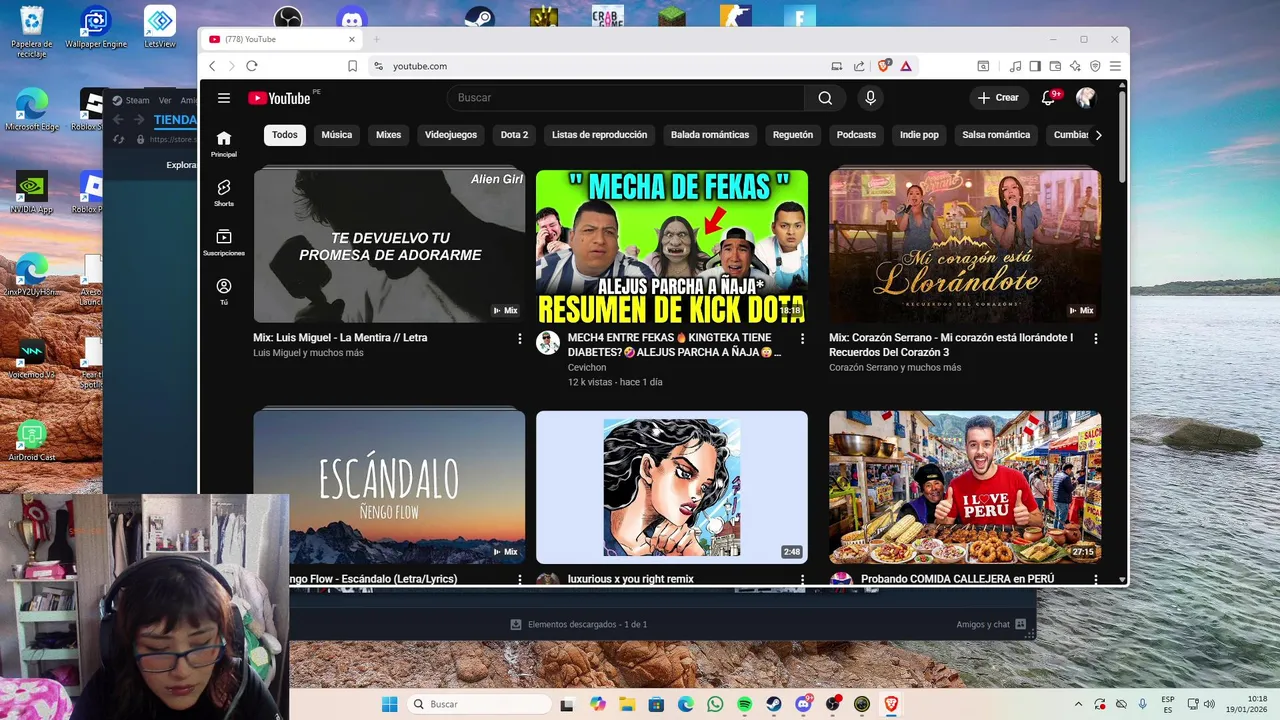
Task: Select the Salsa romántica filter chip
Action: coord(996,135)
